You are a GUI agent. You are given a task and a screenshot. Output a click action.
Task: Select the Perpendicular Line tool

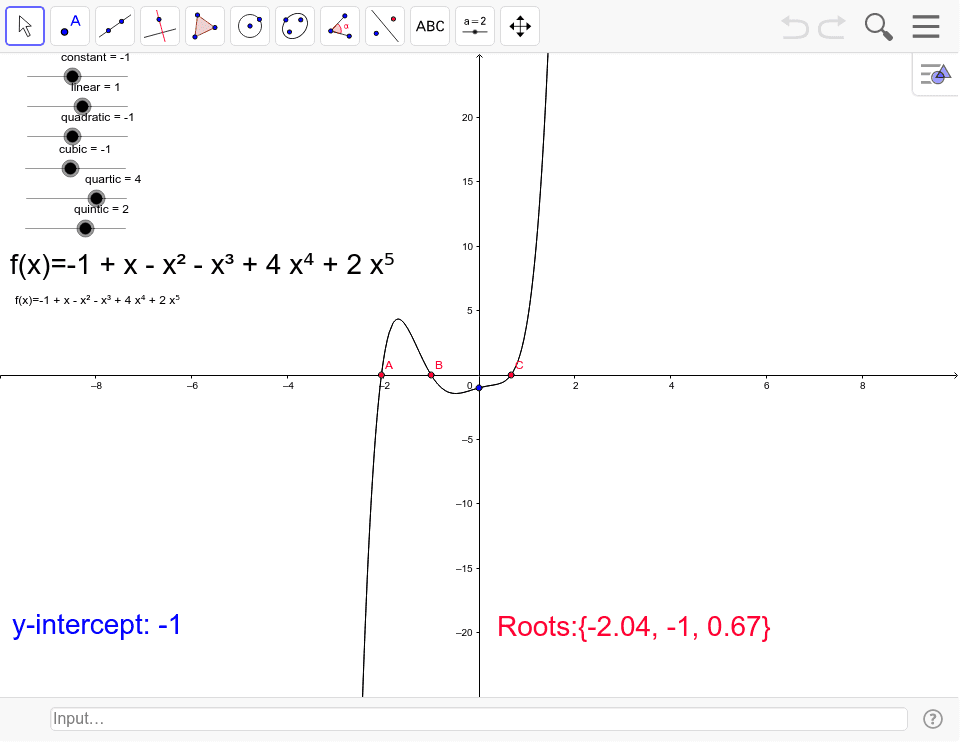pyautogui.click(x=160, y=26)
